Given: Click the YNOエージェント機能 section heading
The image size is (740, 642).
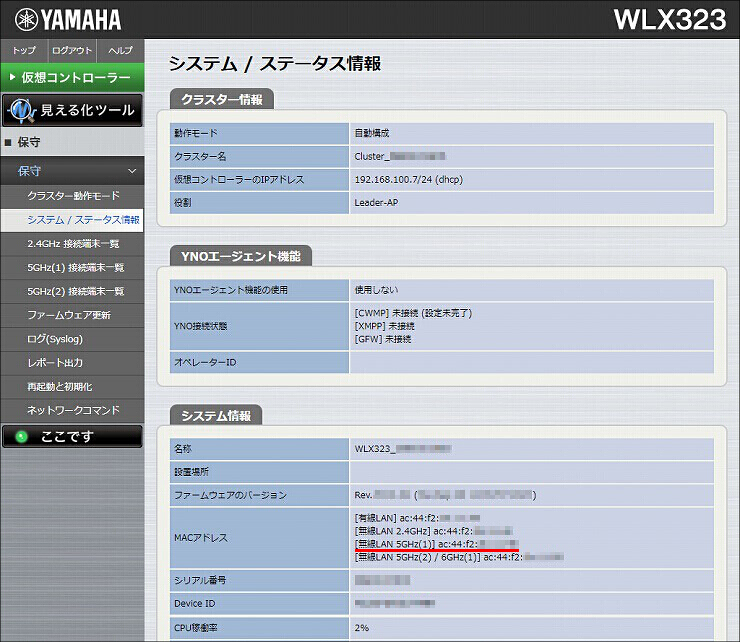Looking at the screenshot, I should (241, 256).
